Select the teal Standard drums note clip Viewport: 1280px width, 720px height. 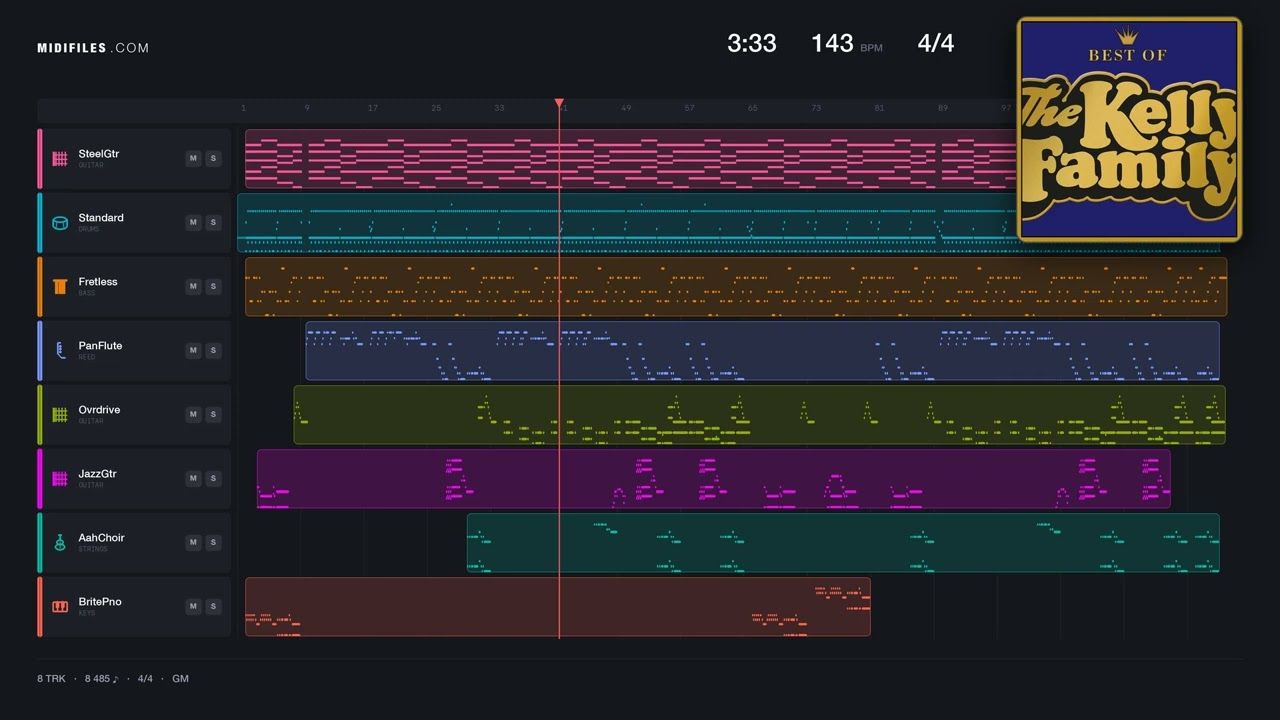[x=627, y=222]
